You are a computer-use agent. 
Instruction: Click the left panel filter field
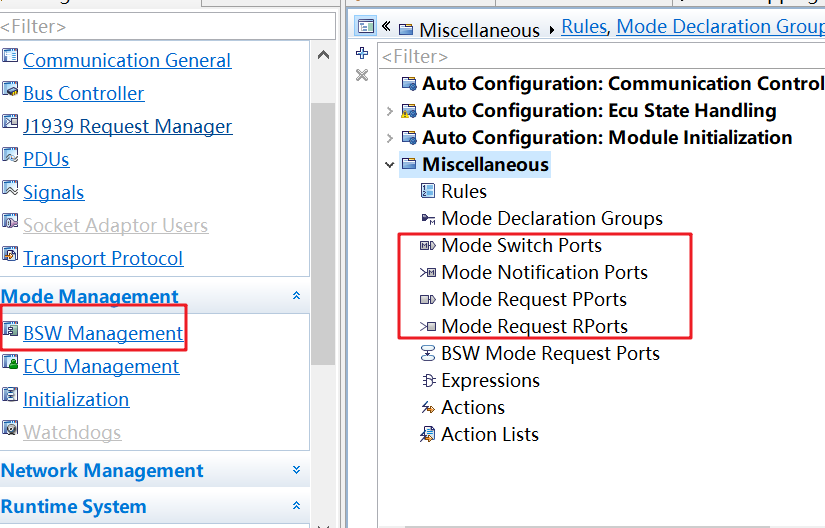tap(168, 27)
